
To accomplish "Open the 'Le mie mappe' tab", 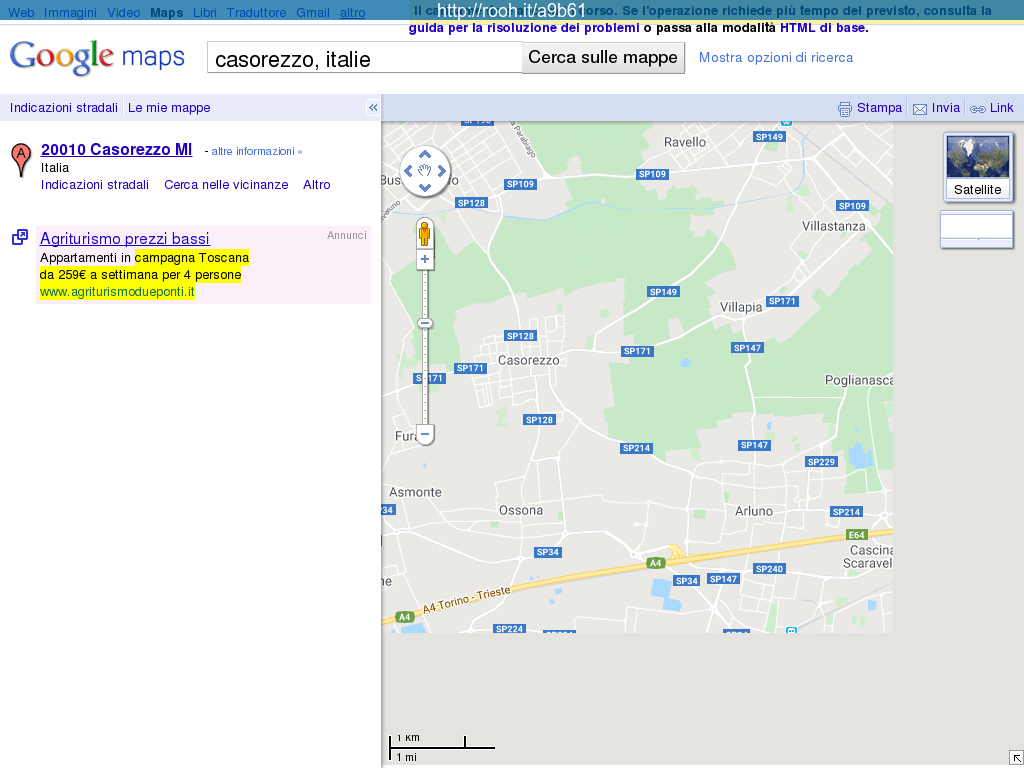I will pyautogui.click(x=169, y=108).
